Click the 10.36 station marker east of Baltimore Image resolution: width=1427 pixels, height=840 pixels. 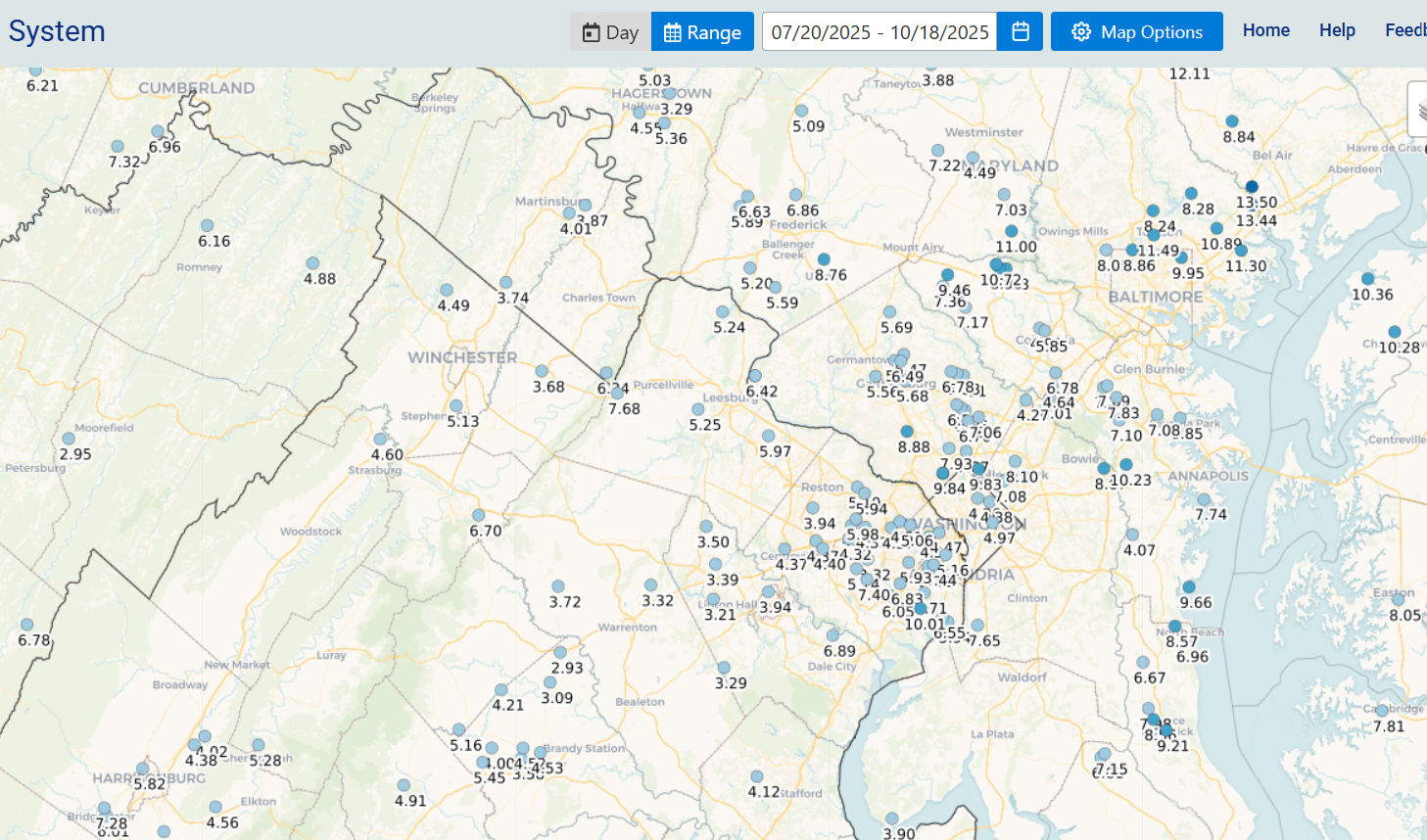(1367, 279)
